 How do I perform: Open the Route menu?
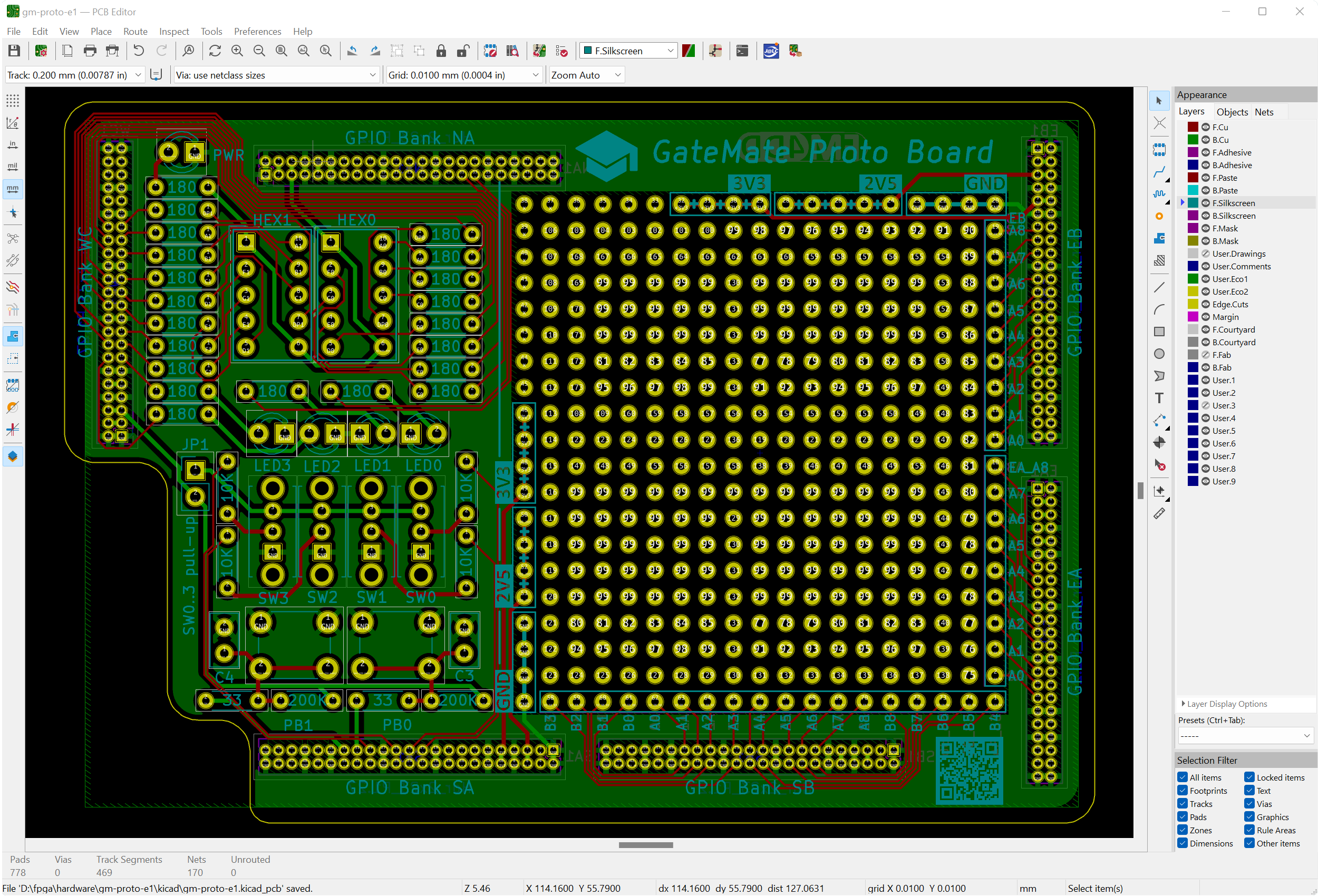135,31
